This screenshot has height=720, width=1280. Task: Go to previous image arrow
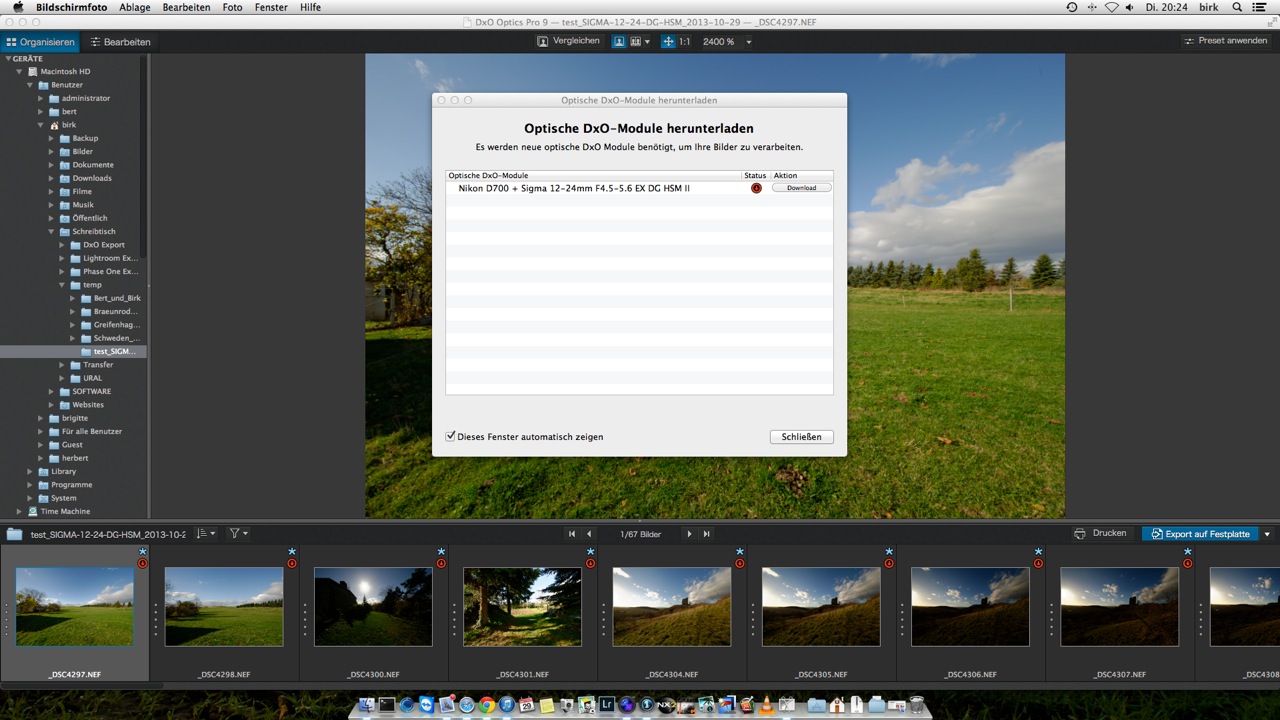pos(589,534)
